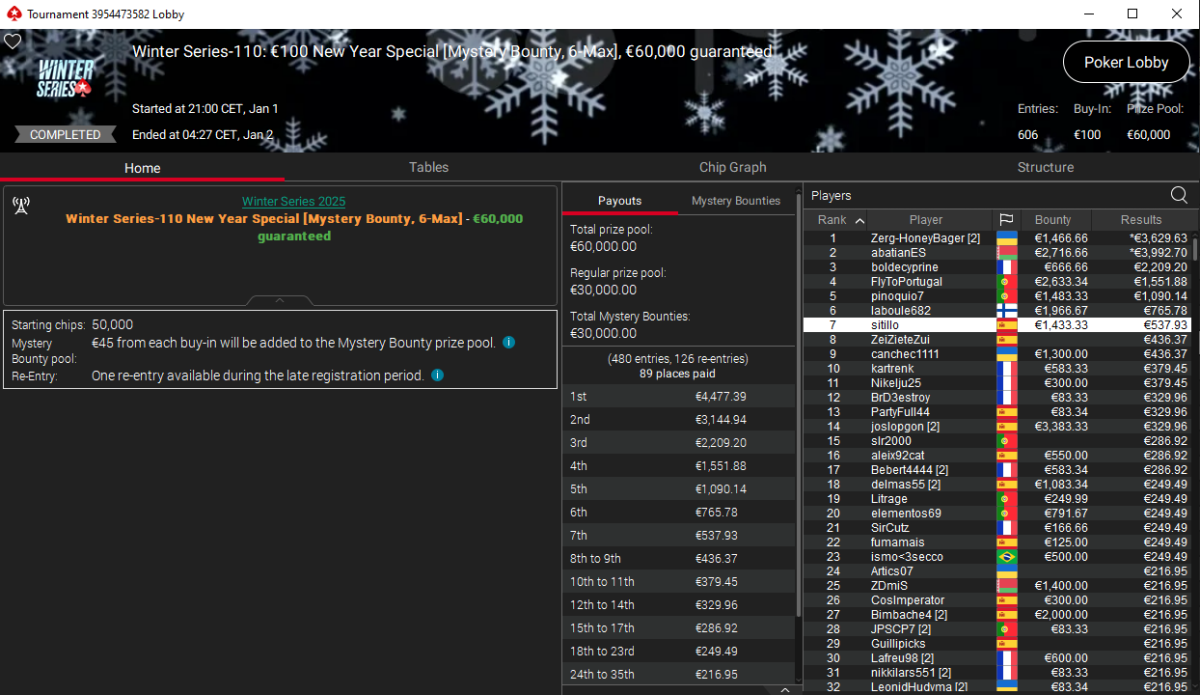Viewport: 1200px width, 695px height.
Task: Click info icon next to Re-Entry description
Action: coord(437,376)
